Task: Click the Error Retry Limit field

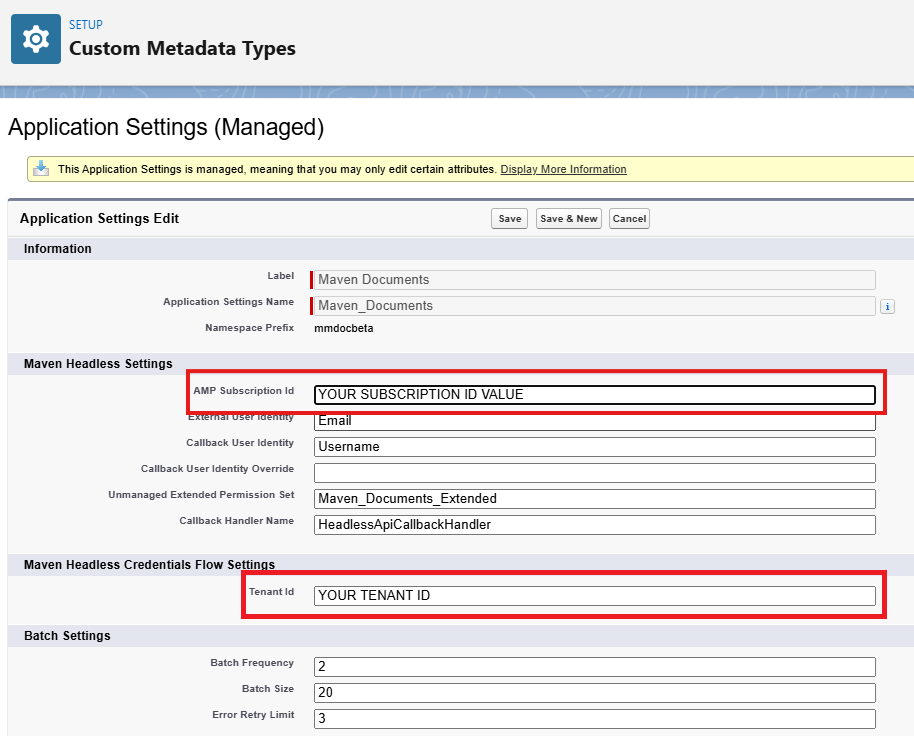Action: pos(594,719)
